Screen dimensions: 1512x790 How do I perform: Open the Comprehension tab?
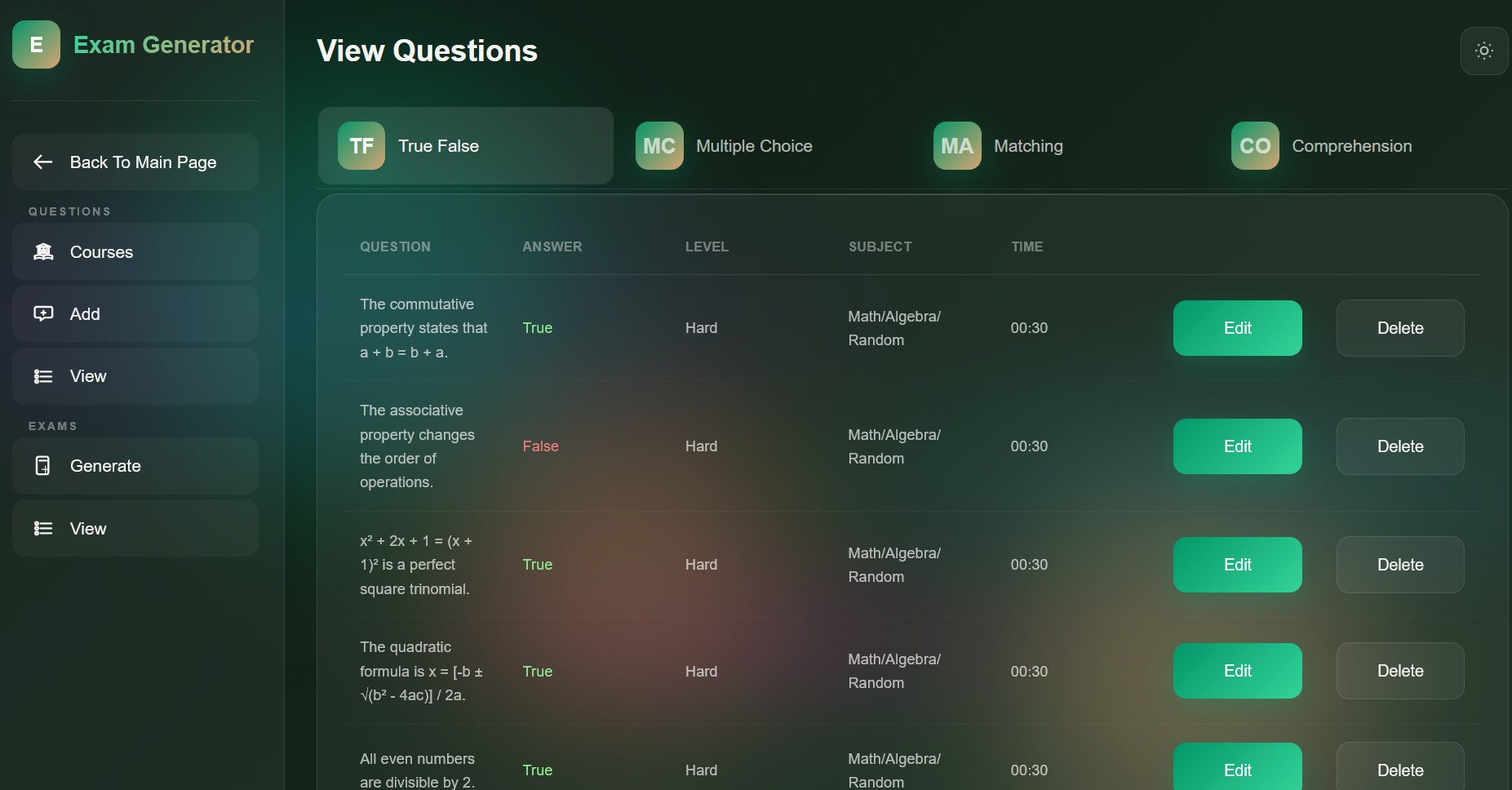[x=1359, y=146]
